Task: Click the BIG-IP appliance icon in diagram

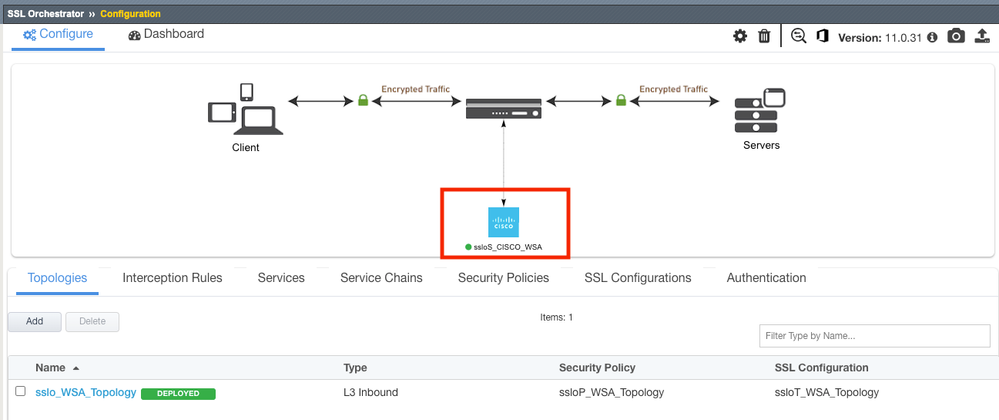Action: (503, 109)
